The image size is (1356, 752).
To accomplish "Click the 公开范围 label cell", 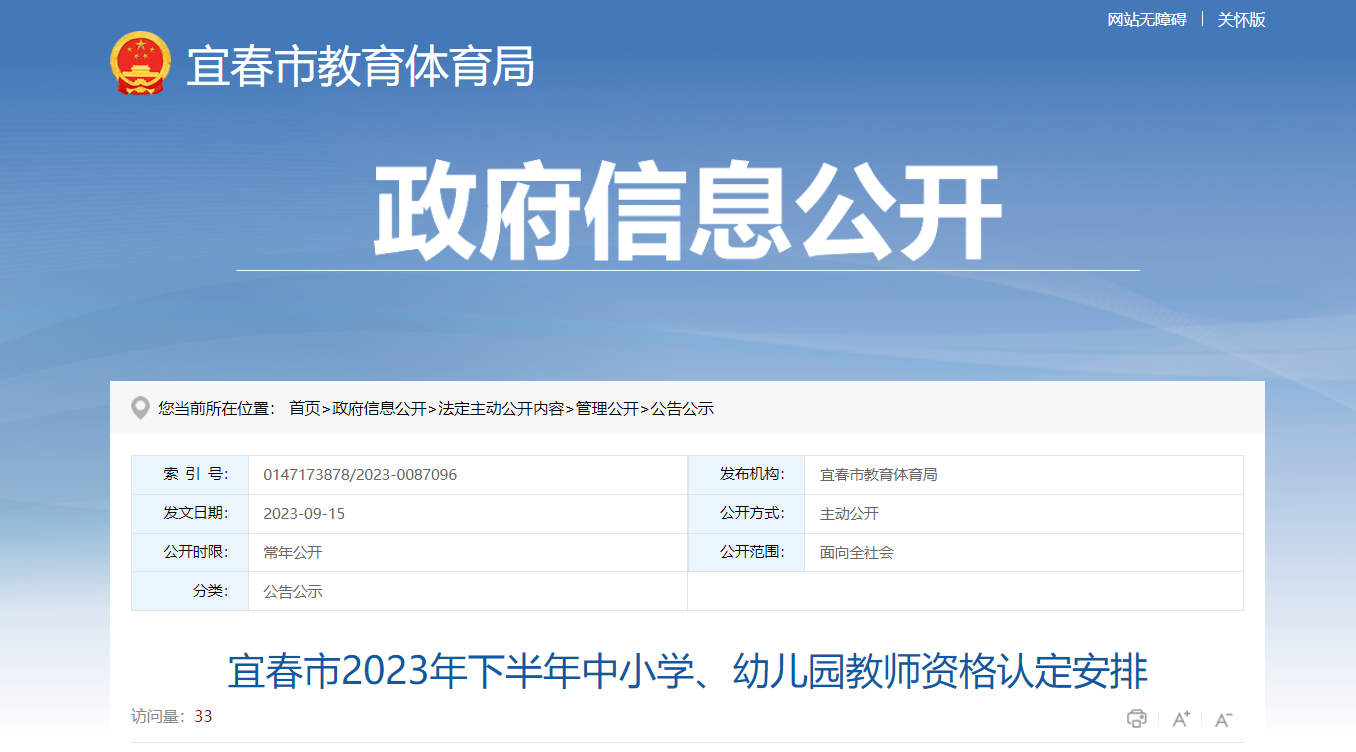I will click(x=746, y=552).
